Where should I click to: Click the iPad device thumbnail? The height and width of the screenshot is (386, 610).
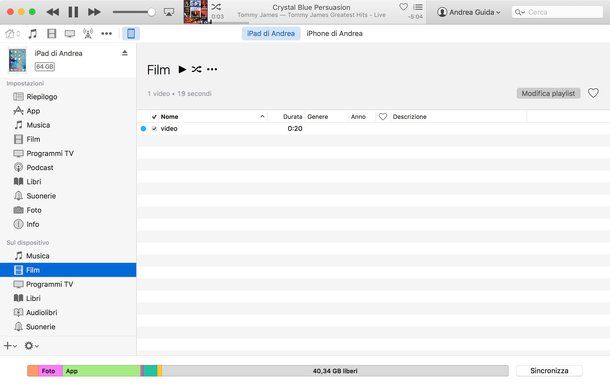coord(18,60)
